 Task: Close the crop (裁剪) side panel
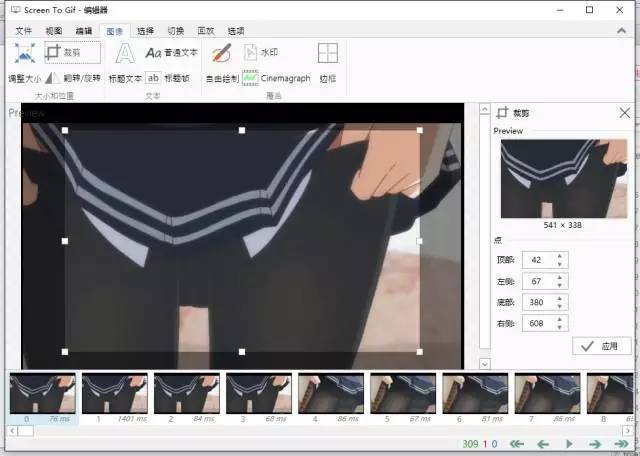point(624,113)
